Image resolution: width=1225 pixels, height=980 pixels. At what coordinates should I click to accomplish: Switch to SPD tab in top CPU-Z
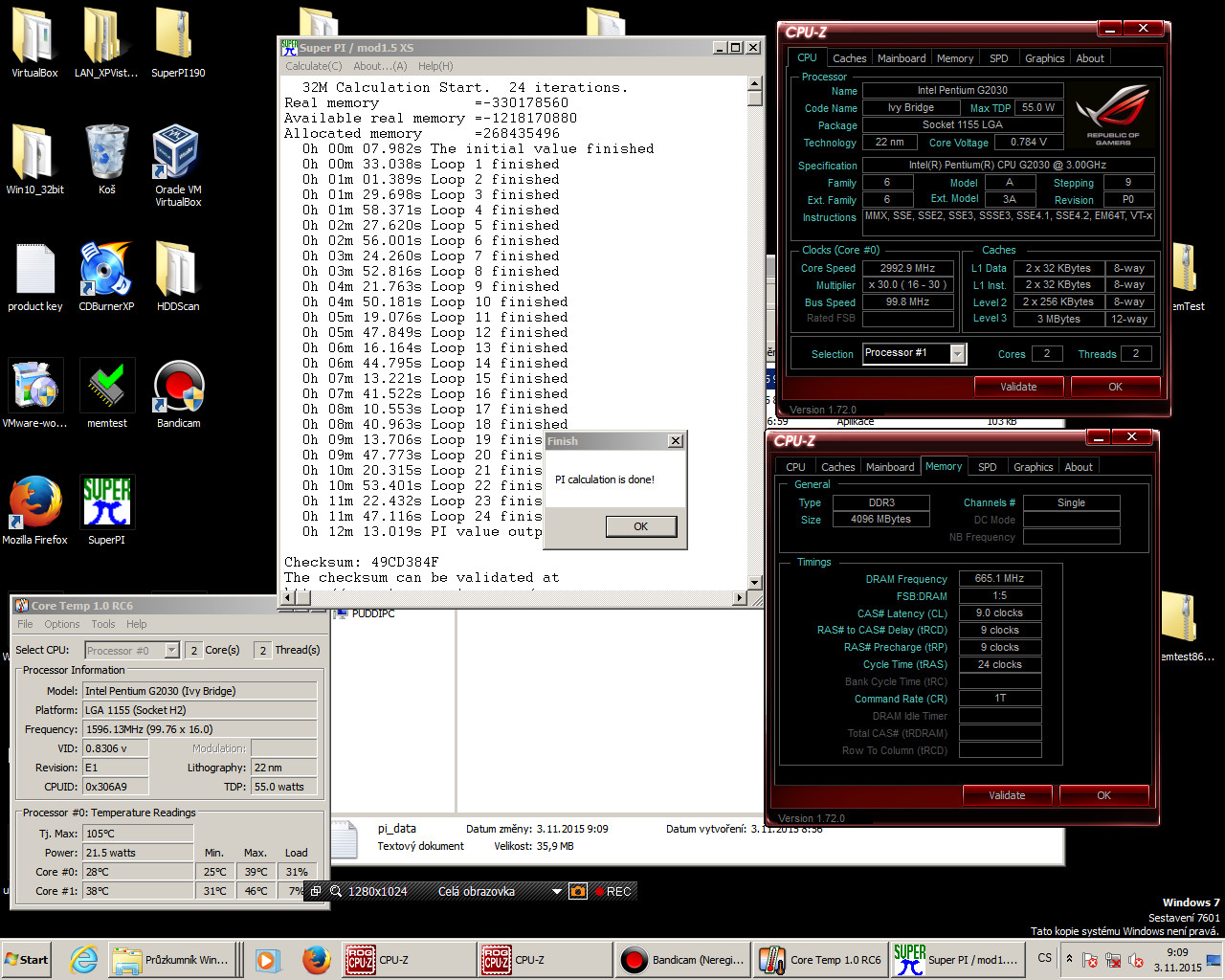pyautogui.click(x=998, y=58)
